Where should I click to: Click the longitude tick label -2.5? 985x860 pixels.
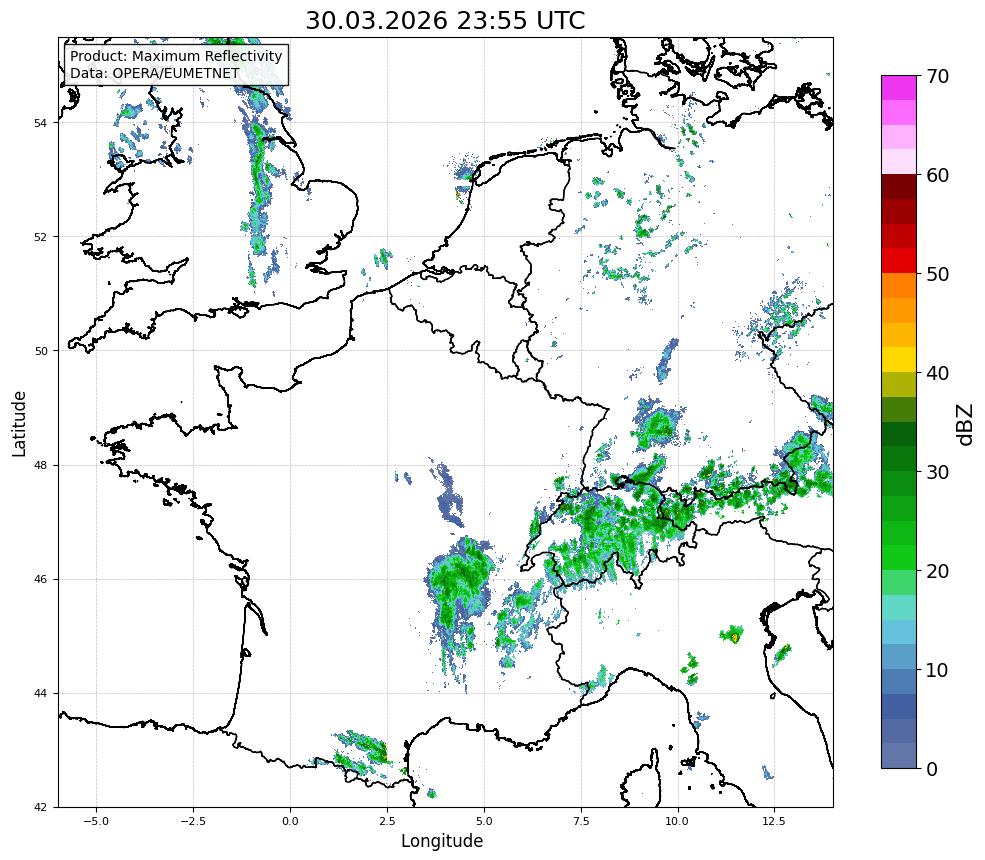pyautogui.click(x=193, y=821)
